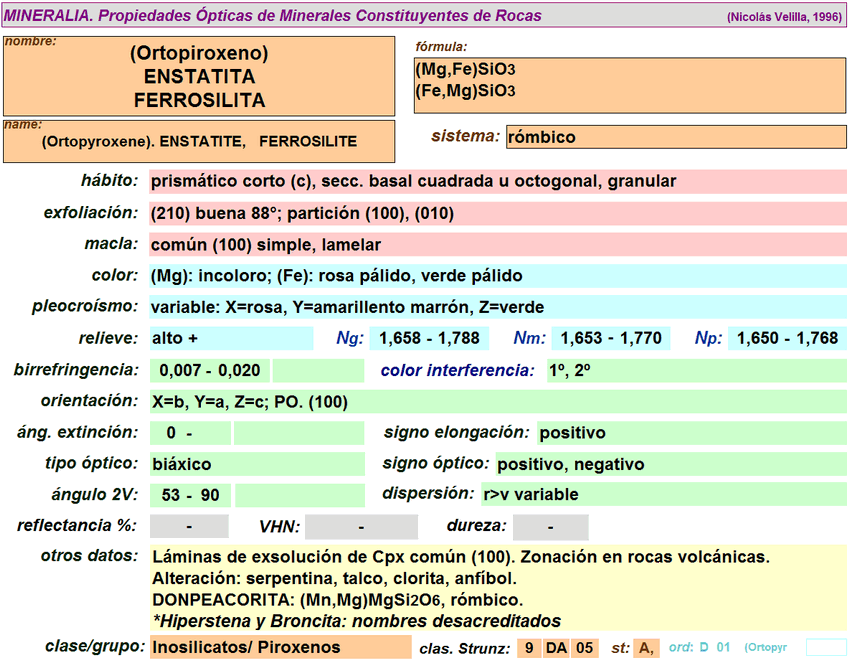Image resolution: width=850 pixels, height=661 pixels.
Task: Select the tipo óptico field showing biáxico
Action: pos(256,464)
